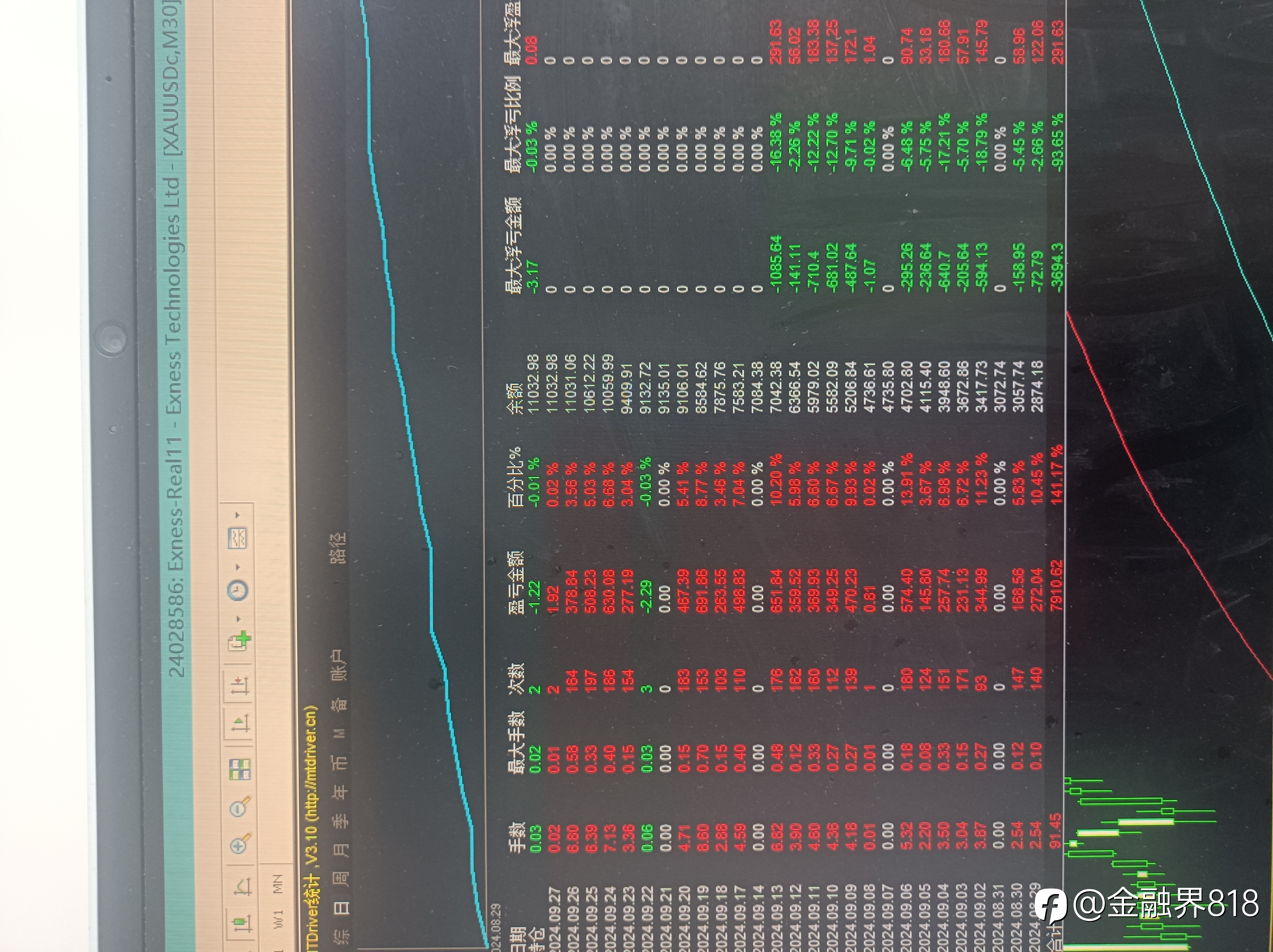Click the chart templates icon
The height and width of the screenshot is (952, 1273).
(x=238, y=538)
